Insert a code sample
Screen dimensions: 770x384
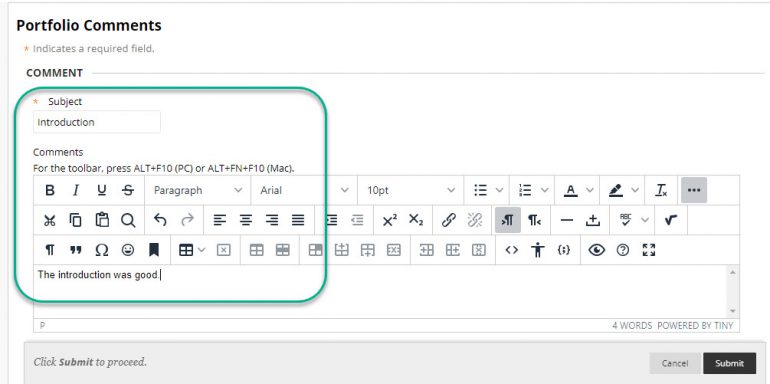tap(564, 250)
